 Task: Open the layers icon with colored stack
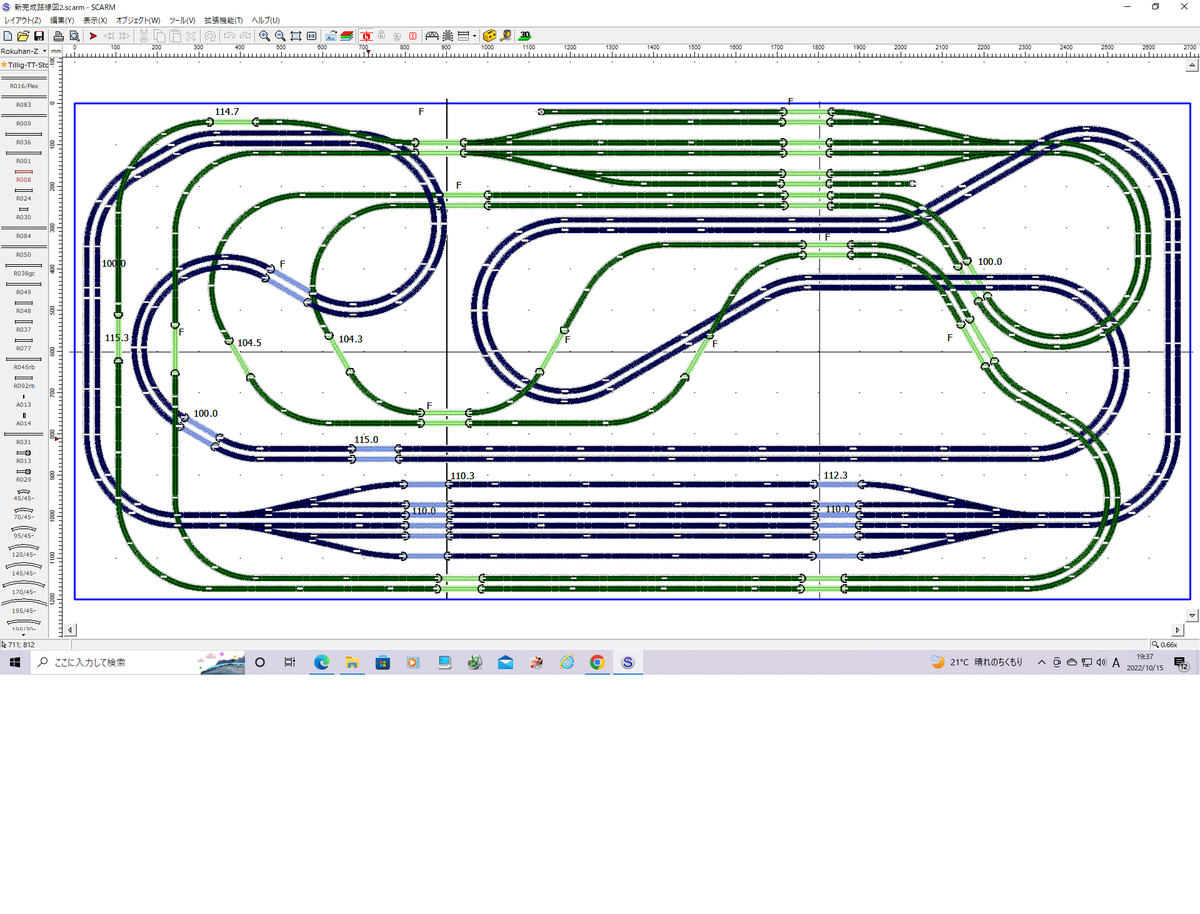click(x=346, y=35)
